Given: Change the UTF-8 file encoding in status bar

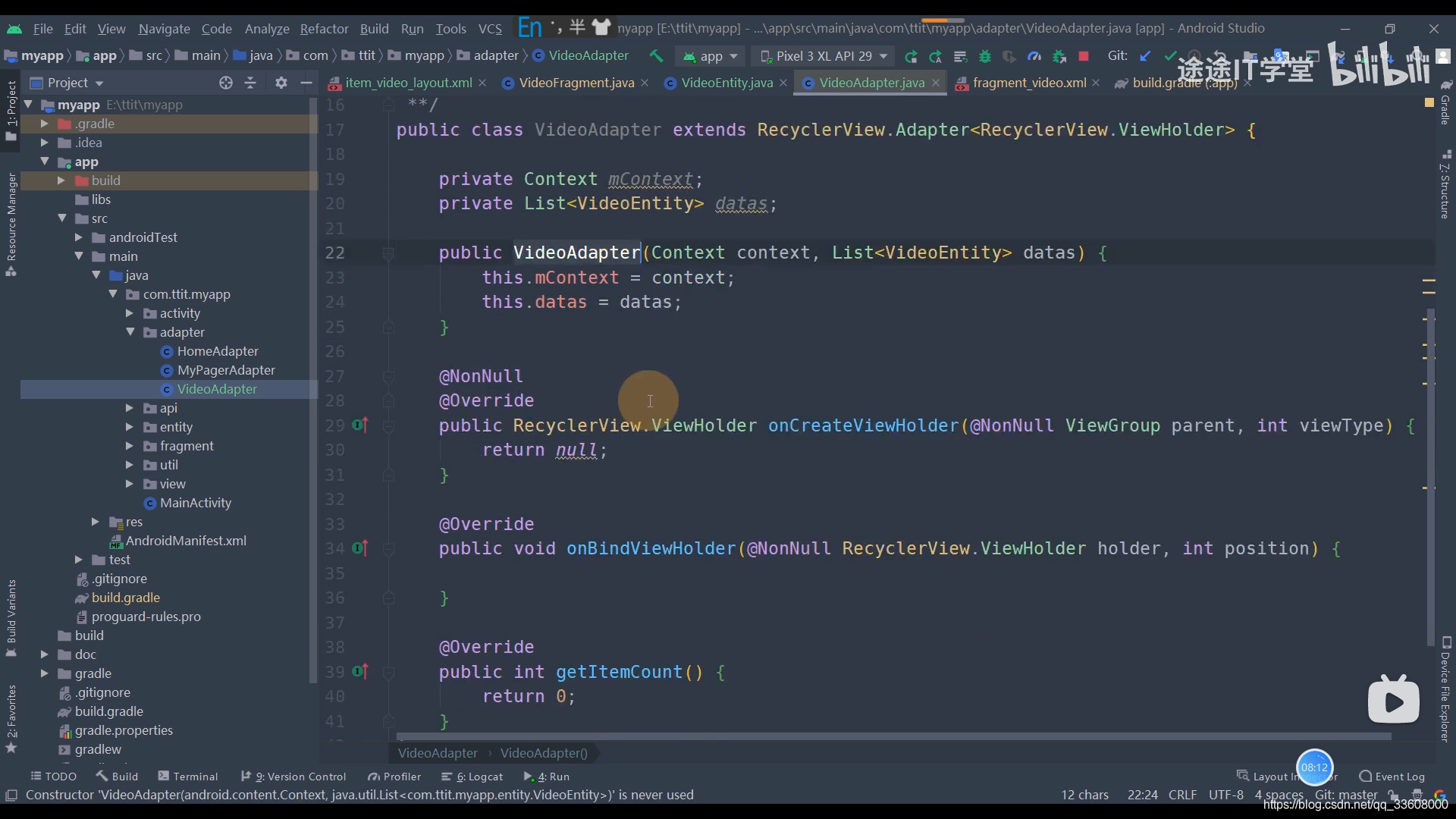Looking at the screenshot, I should pos(1225,795).
